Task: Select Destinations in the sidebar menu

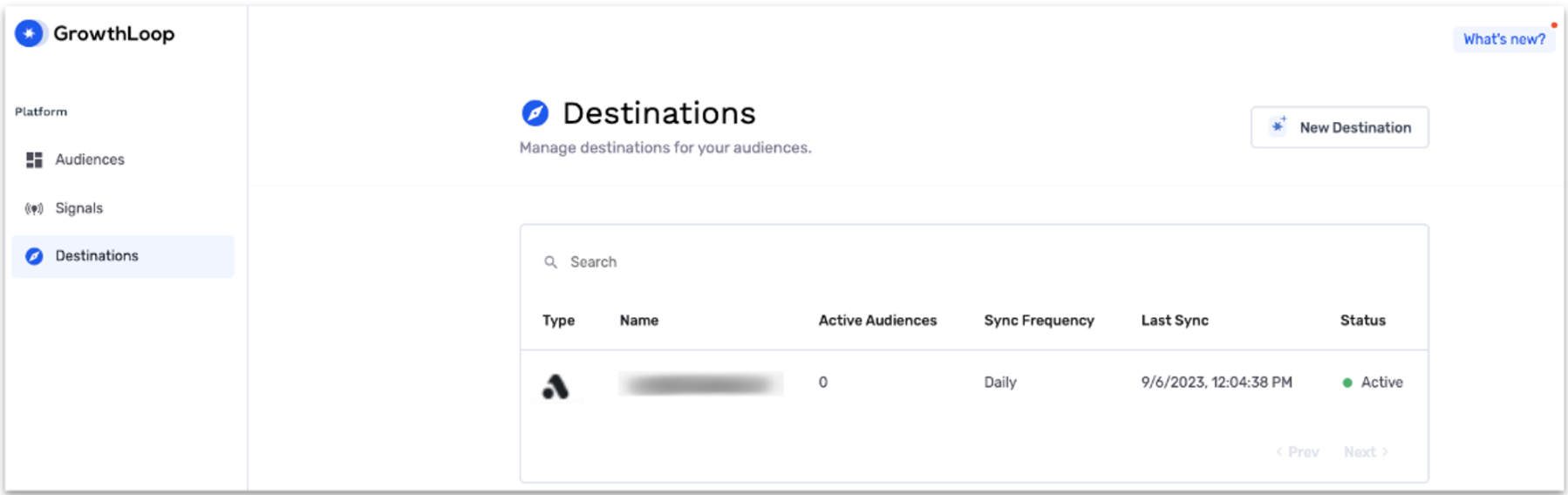Action: (97, 256)
